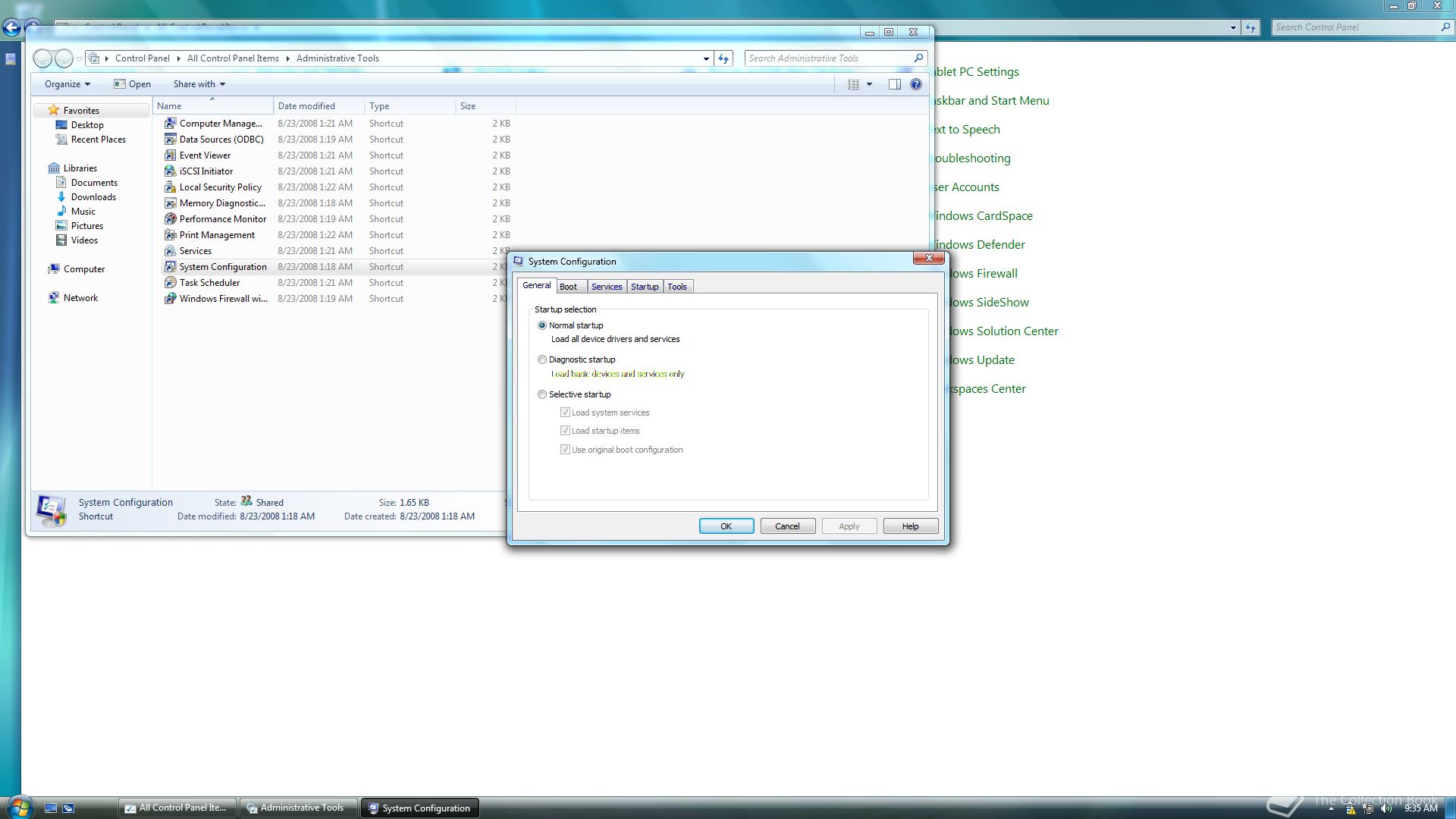Toggle Use original boot configuration checkbox

coord(565,450)
